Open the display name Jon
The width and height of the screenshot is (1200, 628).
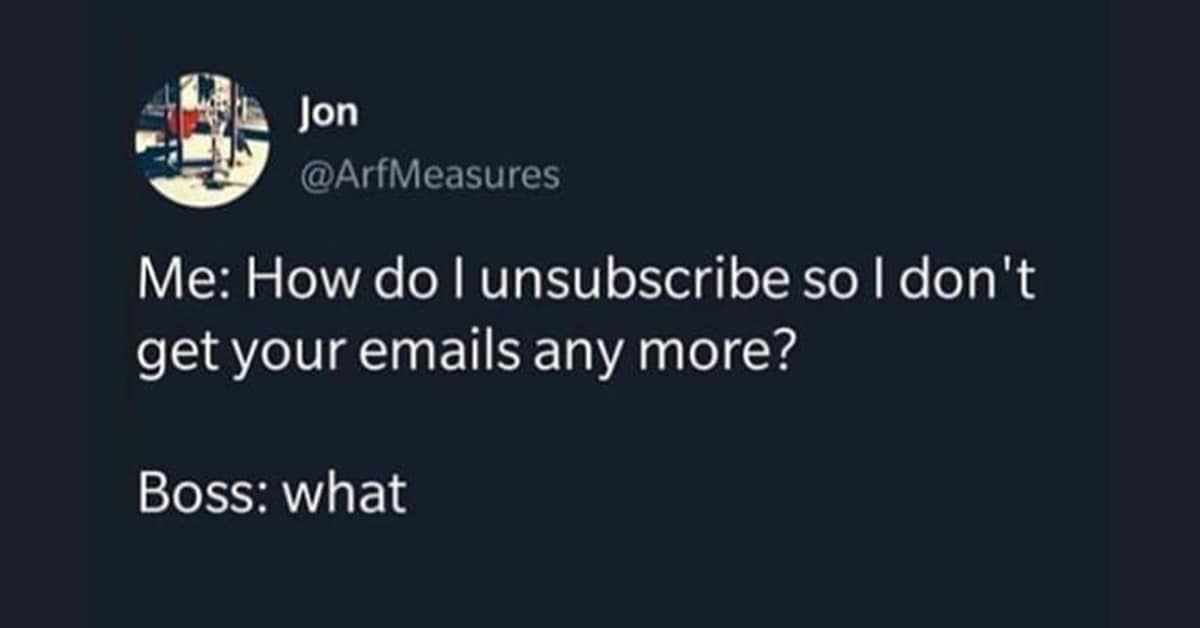coord(326,114)
